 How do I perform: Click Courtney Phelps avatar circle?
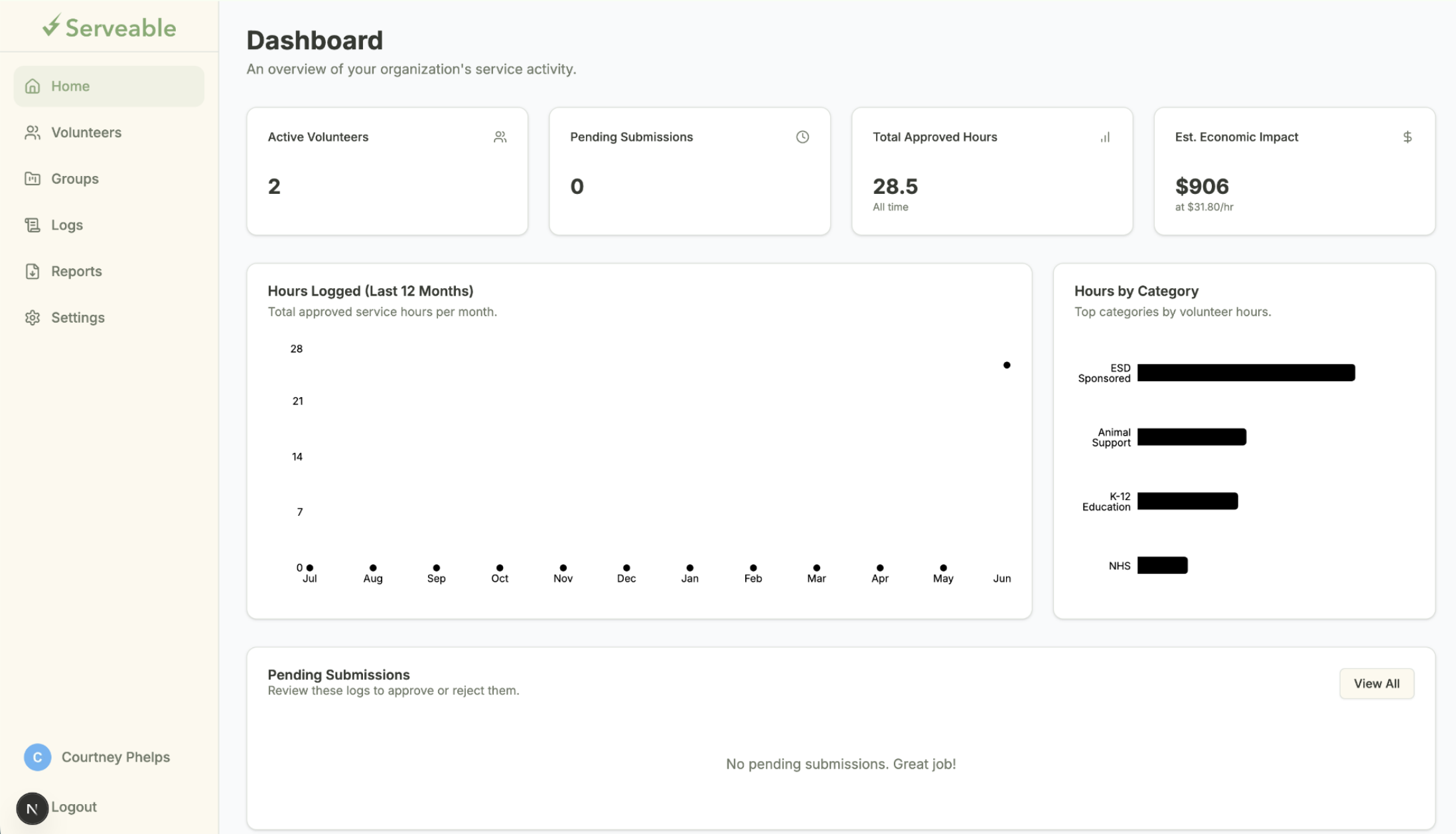pos(38,757)
